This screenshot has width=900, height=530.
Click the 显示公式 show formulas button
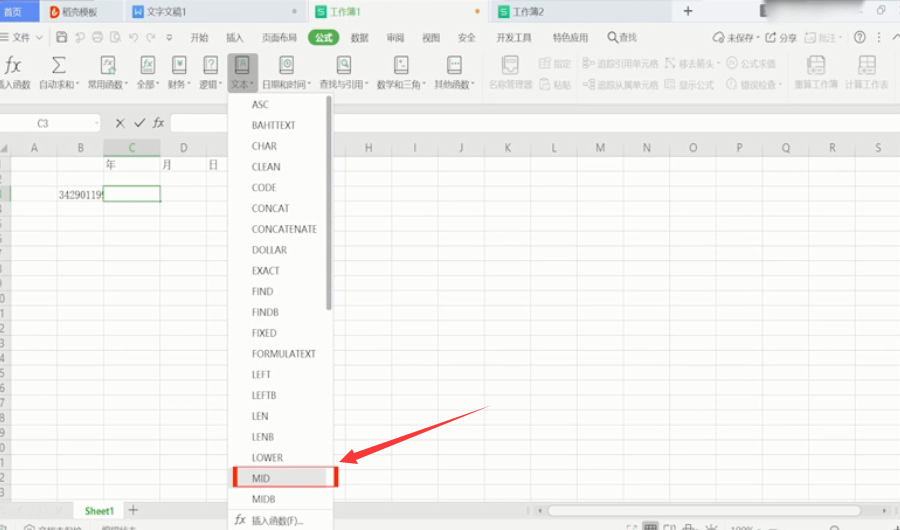tap(689, 84)
